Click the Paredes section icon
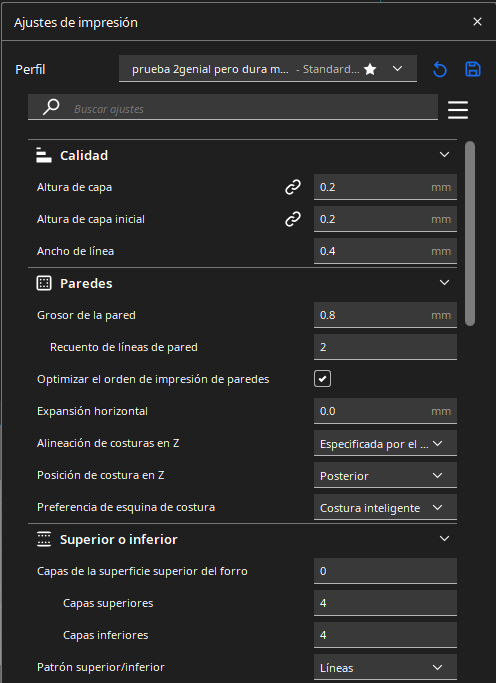Image resolution: width=496 pixels, height=683 pixels. point(44,283)
